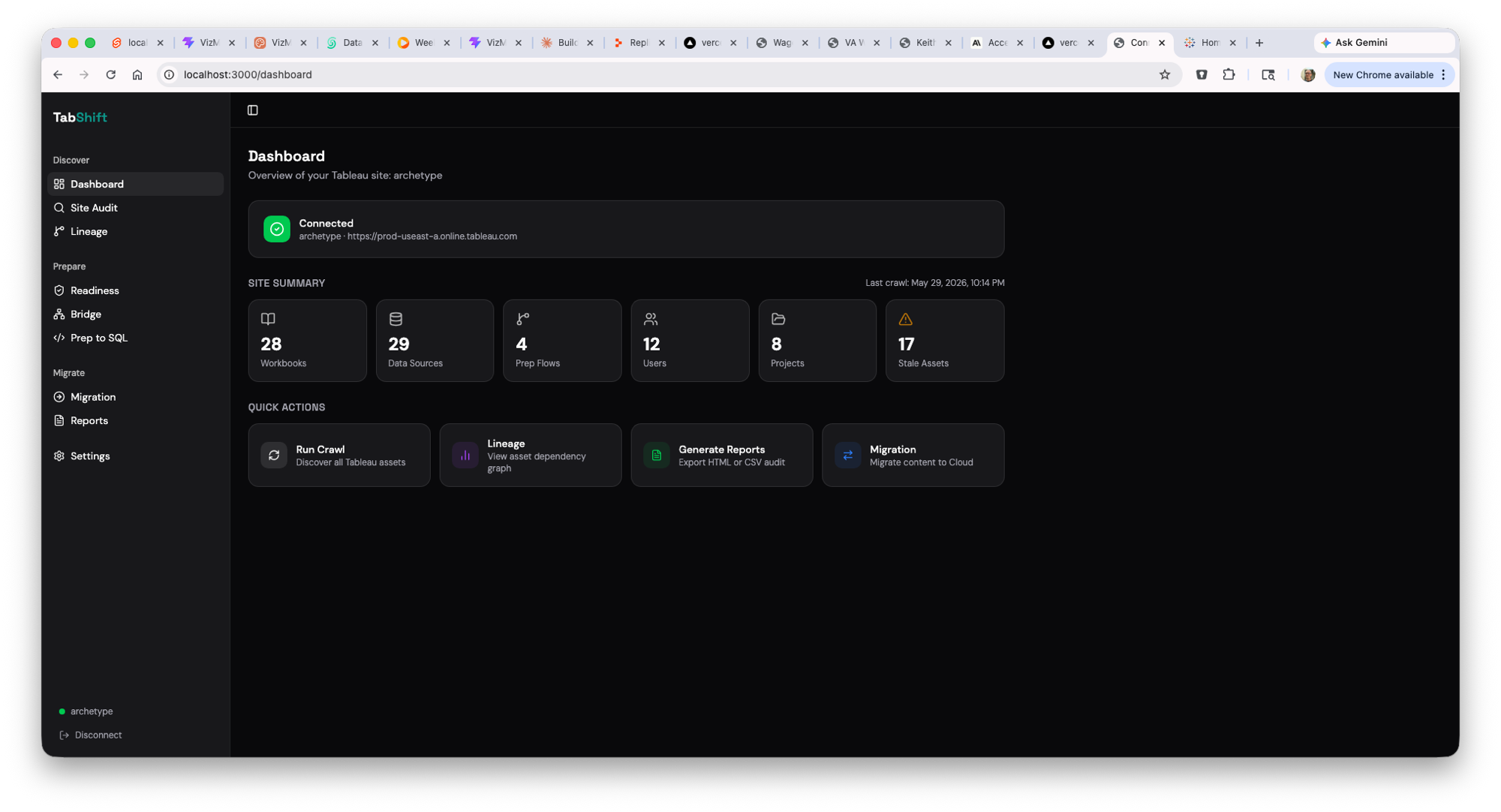Image resolution: width=1501 pixels, height=812 pixels.
Task: Click Generate Reports quick action
Action: 722,455
